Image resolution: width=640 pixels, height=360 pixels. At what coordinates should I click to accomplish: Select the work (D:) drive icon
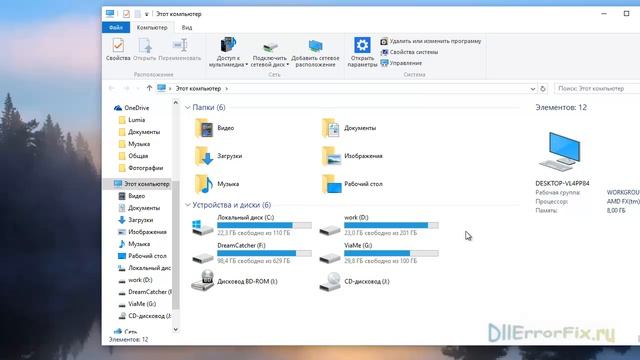coord(330,229)
